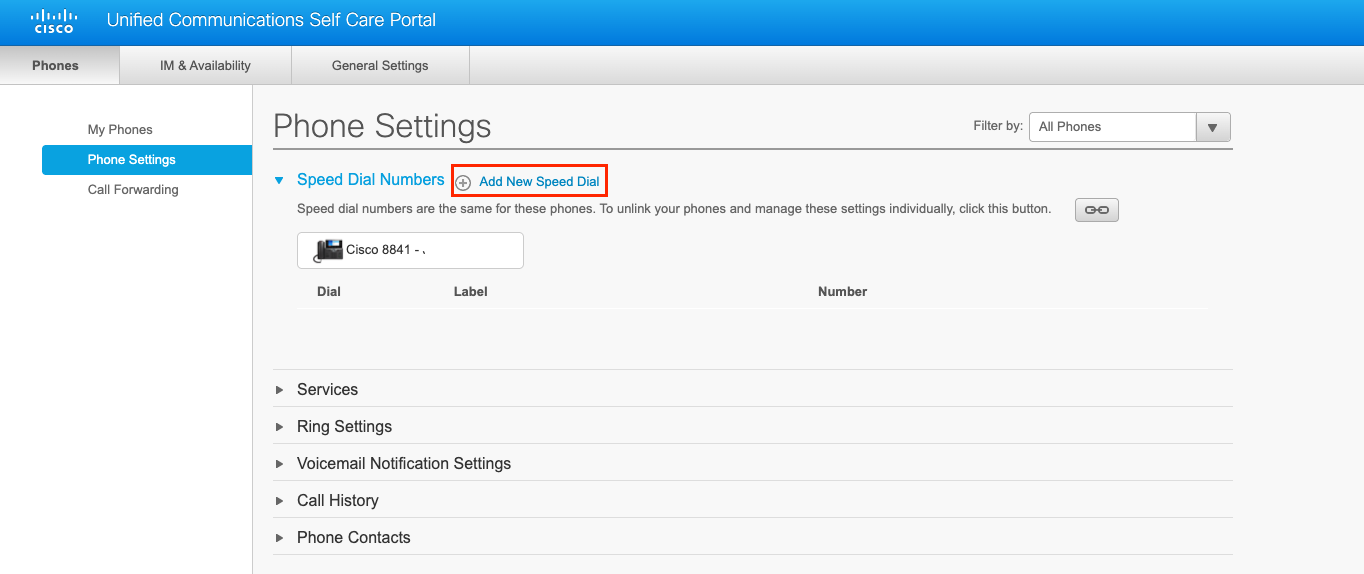Click the Cisco 8841 phone icon
The height and width of the screenshot is (574, 1364).
329,250
